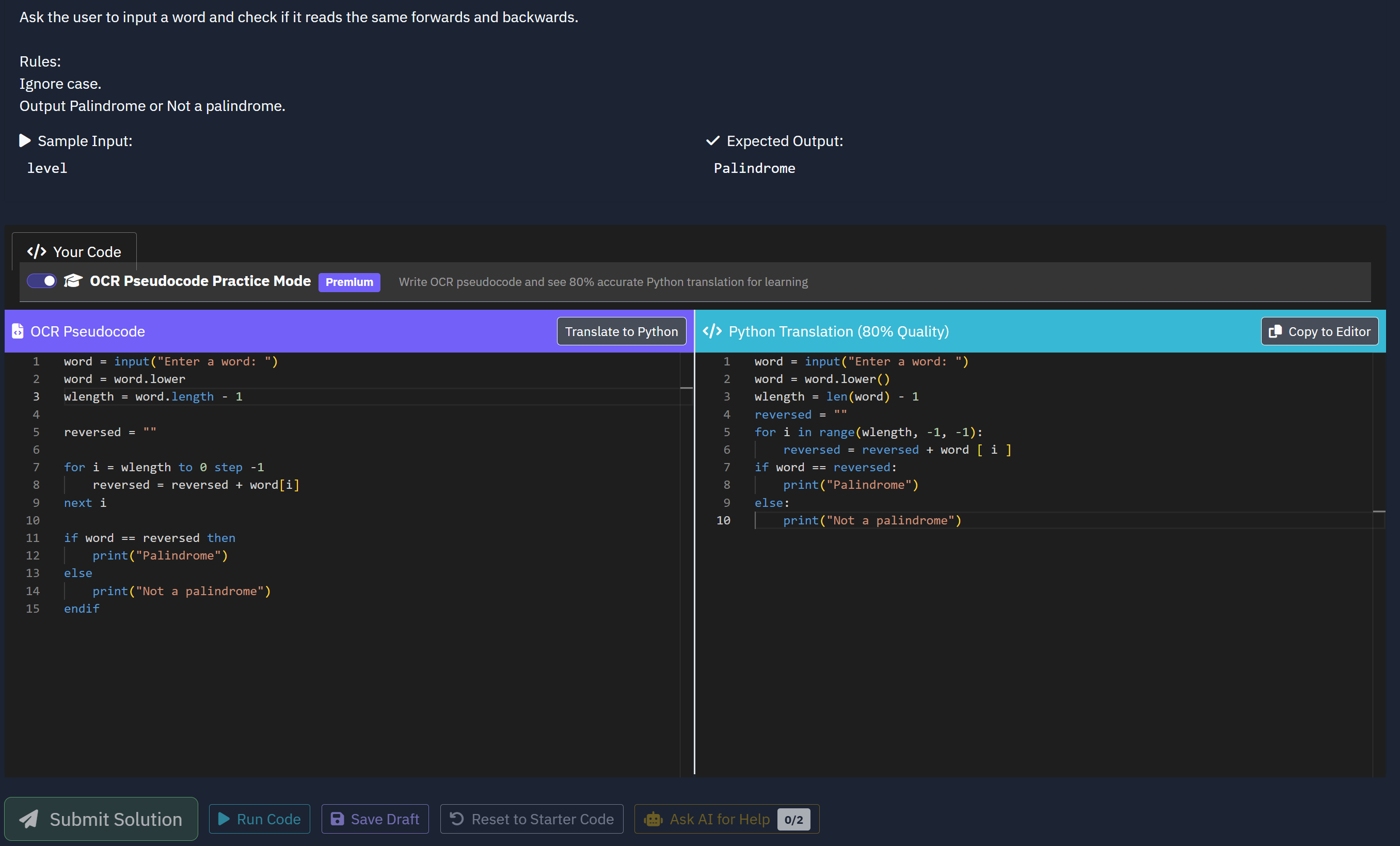Click the Python Translation code brackets icon
Image resolution: width=1400 pixels, height=846 pixels.
click(x=712, y=331)
